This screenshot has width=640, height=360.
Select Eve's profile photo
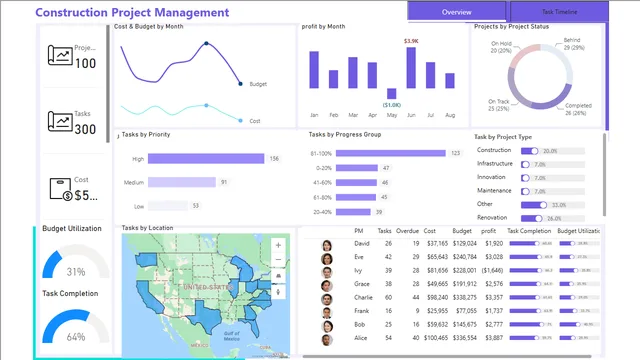(x=327, y=259)
